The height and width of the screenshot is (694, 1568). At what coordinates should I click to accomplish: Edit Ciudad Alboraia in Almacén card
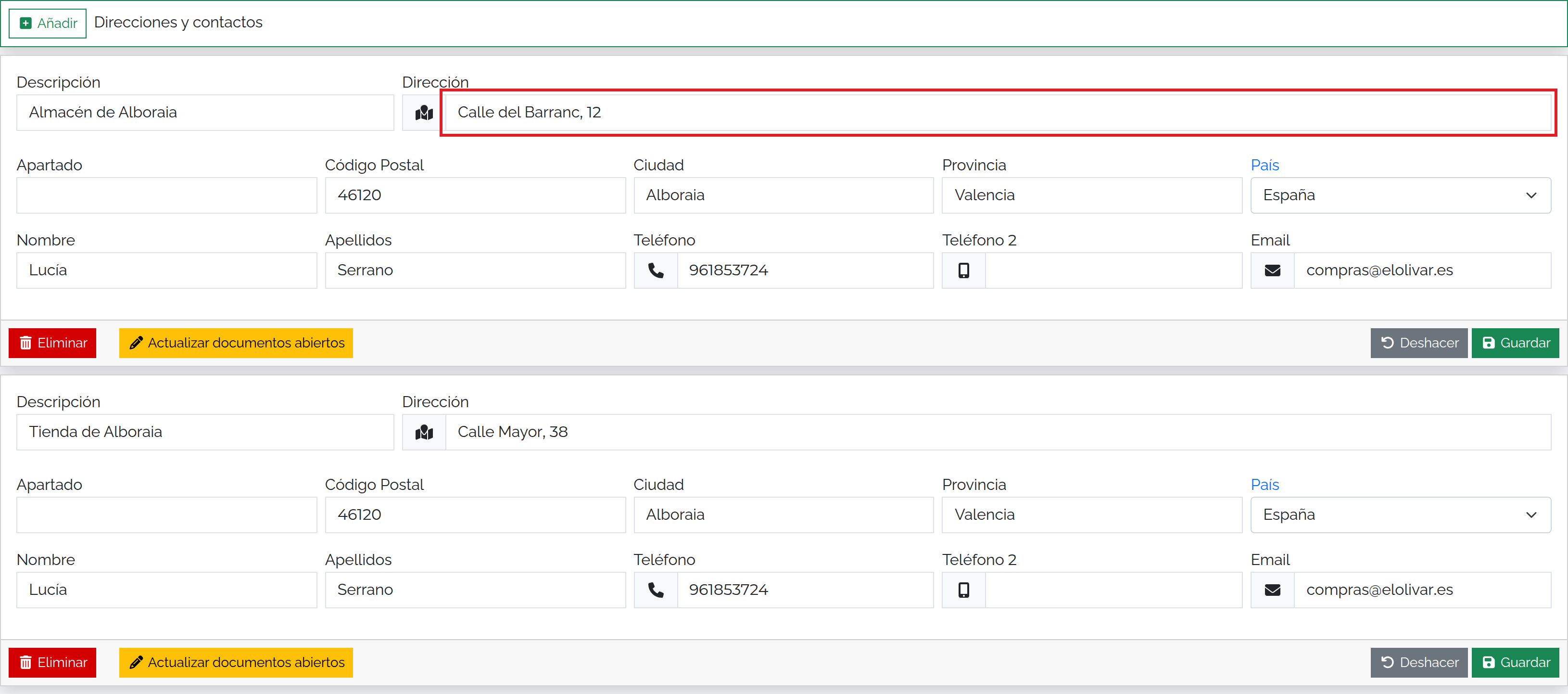coord(784,195)
